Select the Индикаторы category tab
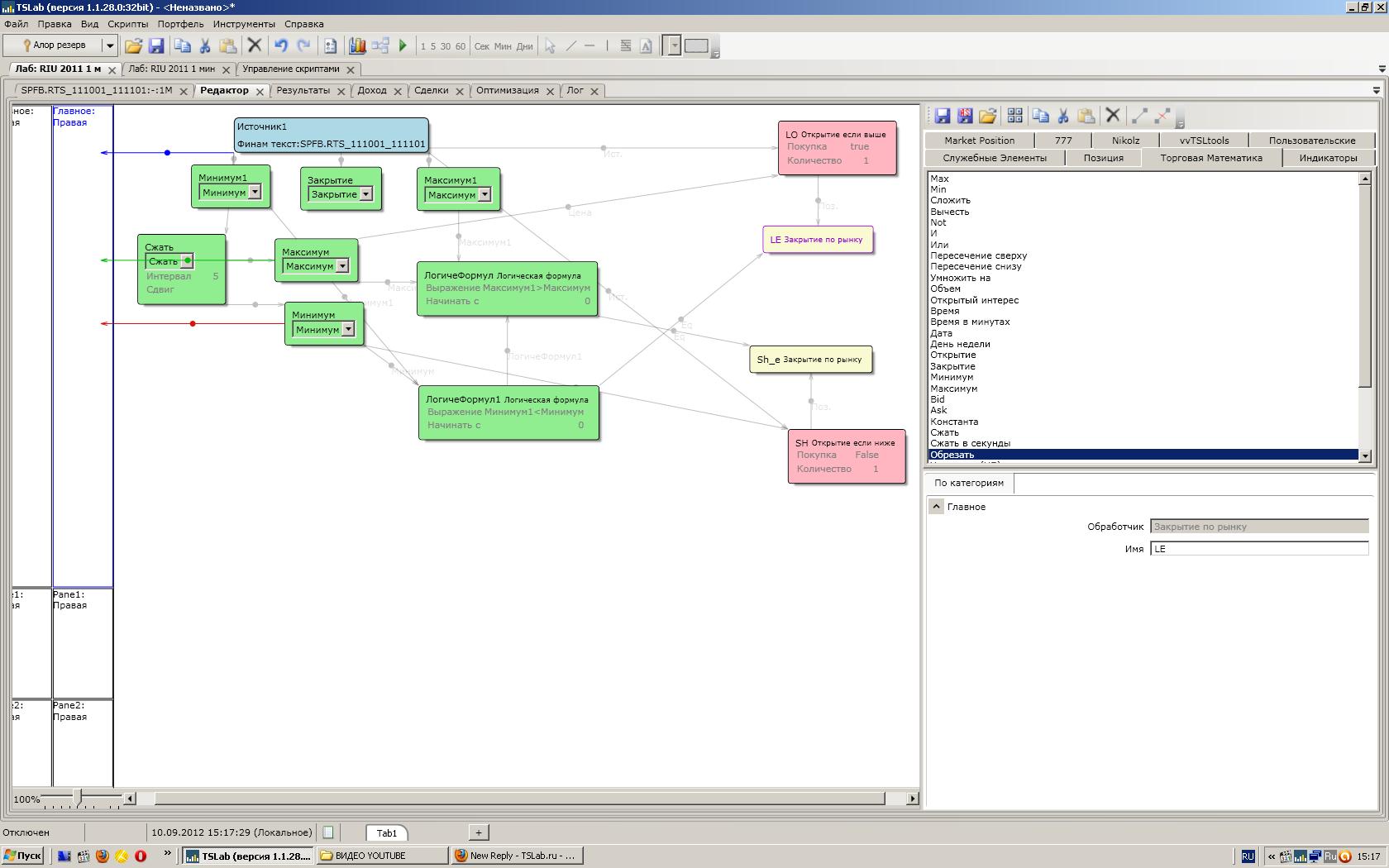 1327,158
